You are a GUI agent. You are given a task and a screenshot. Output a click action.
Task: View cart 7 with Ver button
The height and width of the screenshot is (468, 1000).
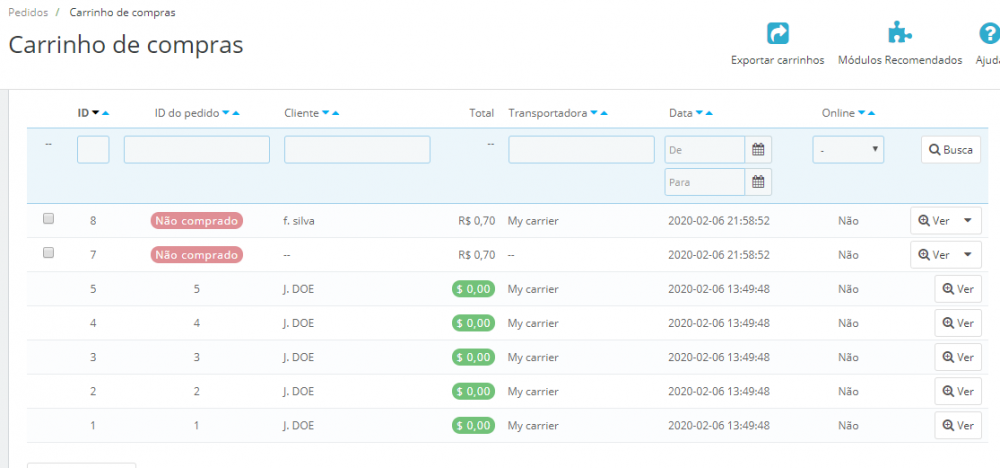934,254
